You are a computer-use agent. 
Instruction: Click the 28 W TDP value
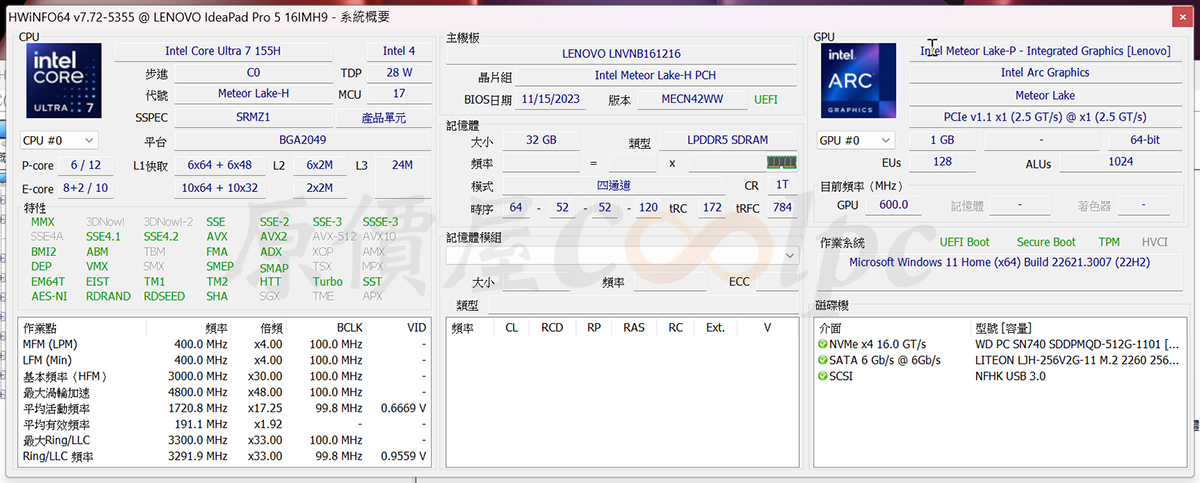click(399, 73)
